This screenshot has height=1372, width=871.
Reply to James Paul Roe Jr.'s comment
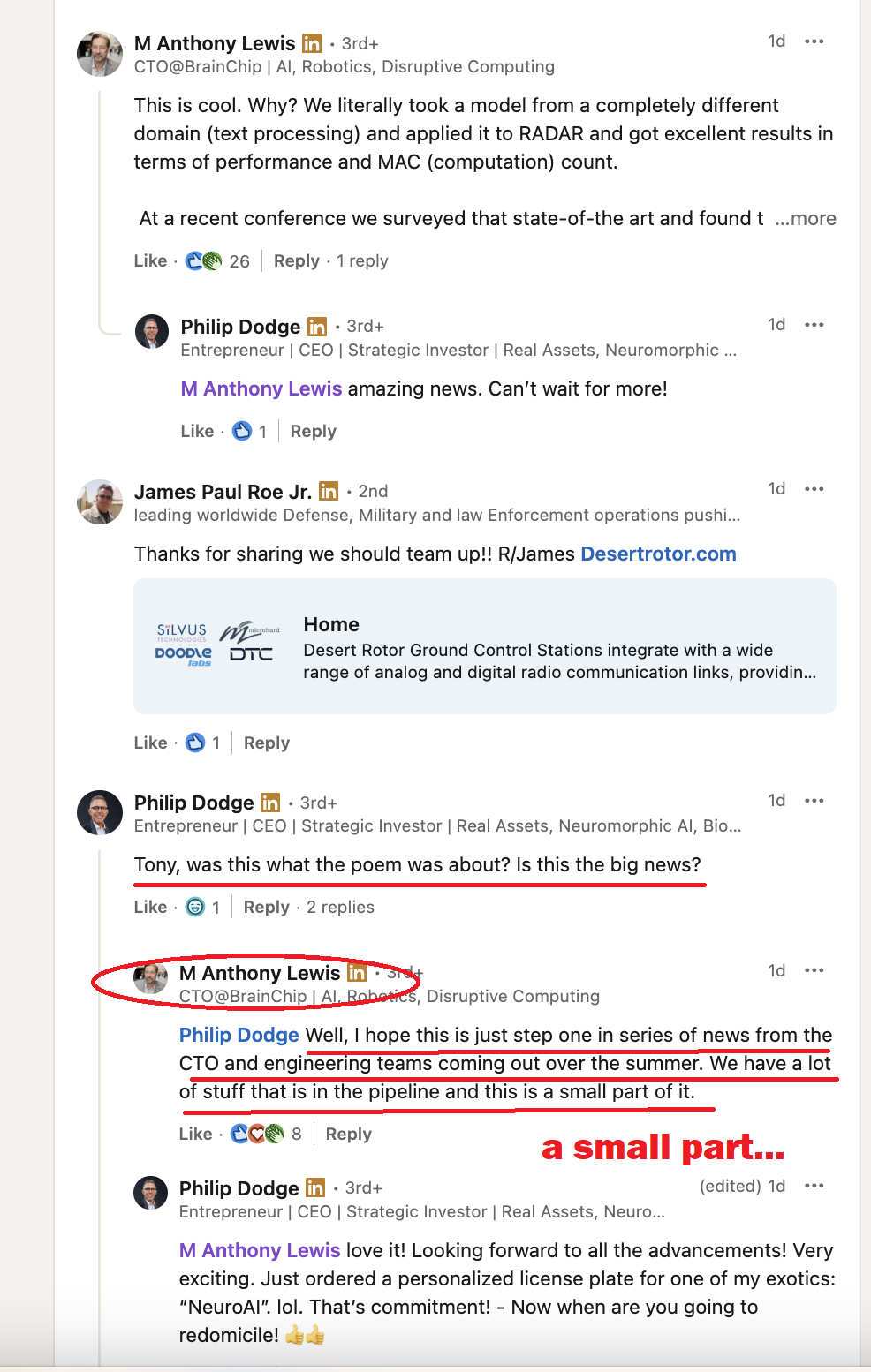tap(267, 743)
